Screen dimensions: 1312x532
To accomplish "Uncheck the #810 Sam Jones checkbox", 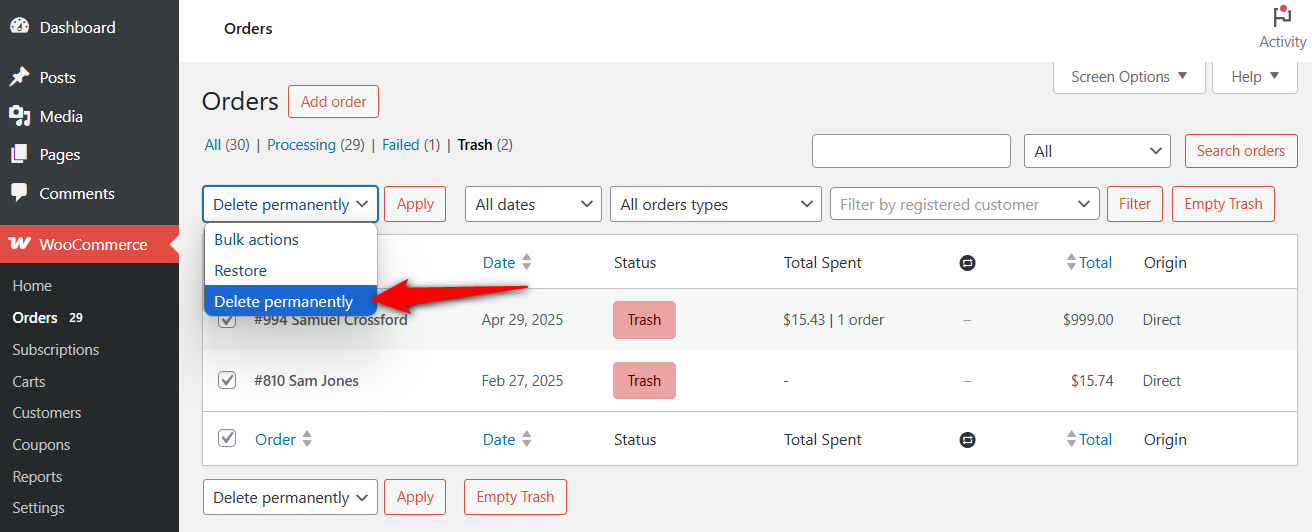I will coord(227,380).
